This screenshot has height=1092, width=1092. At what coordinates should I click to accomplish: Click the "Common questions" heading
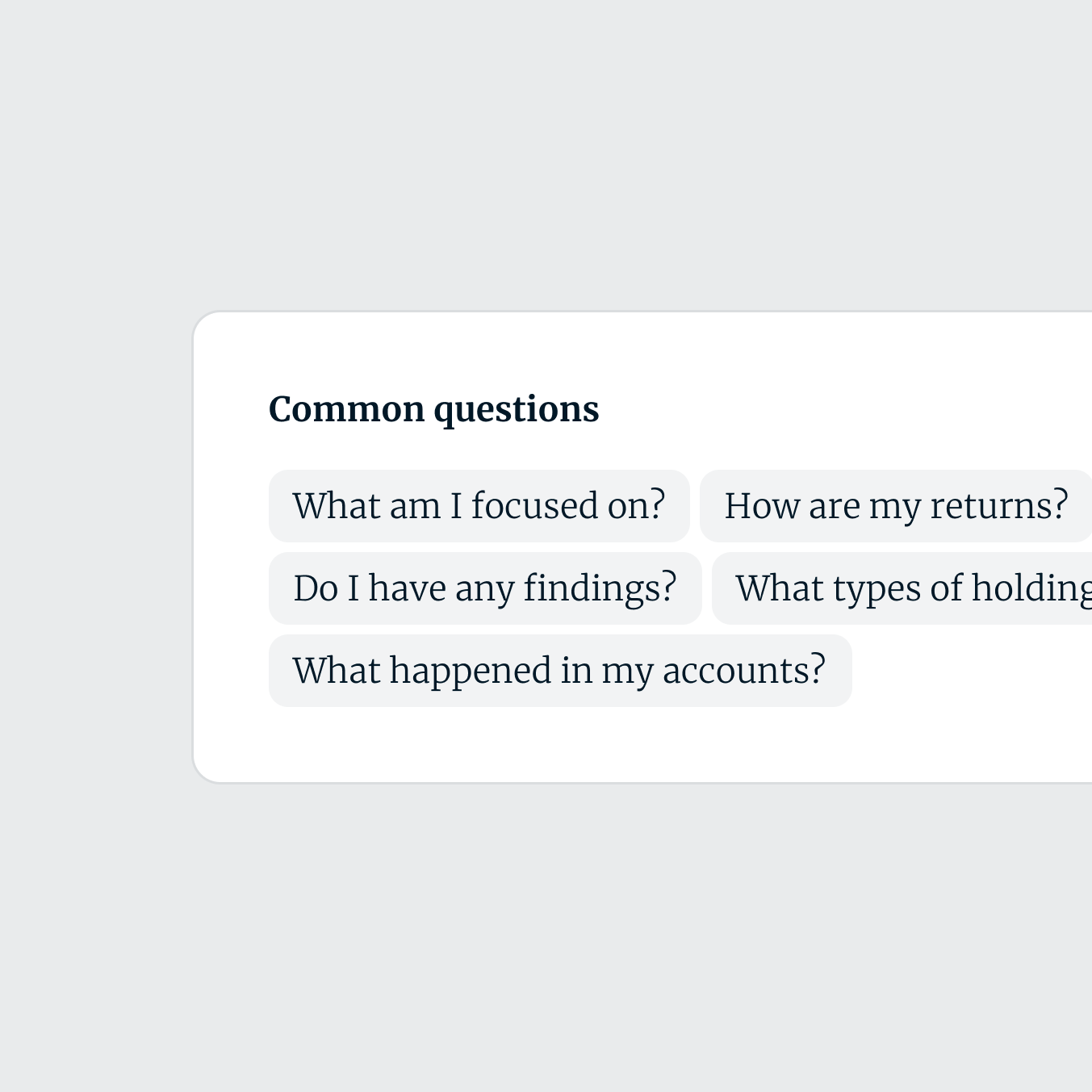433,409
